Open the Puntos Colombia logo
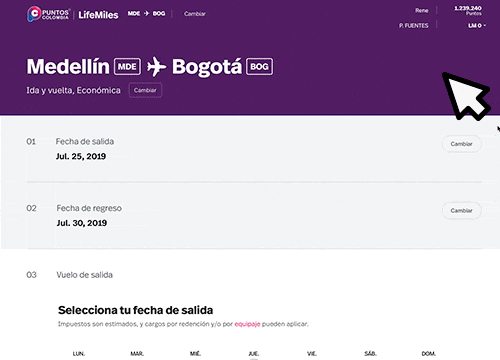Image resolution: width=500 pixels, height=360 pixels. 48,14
